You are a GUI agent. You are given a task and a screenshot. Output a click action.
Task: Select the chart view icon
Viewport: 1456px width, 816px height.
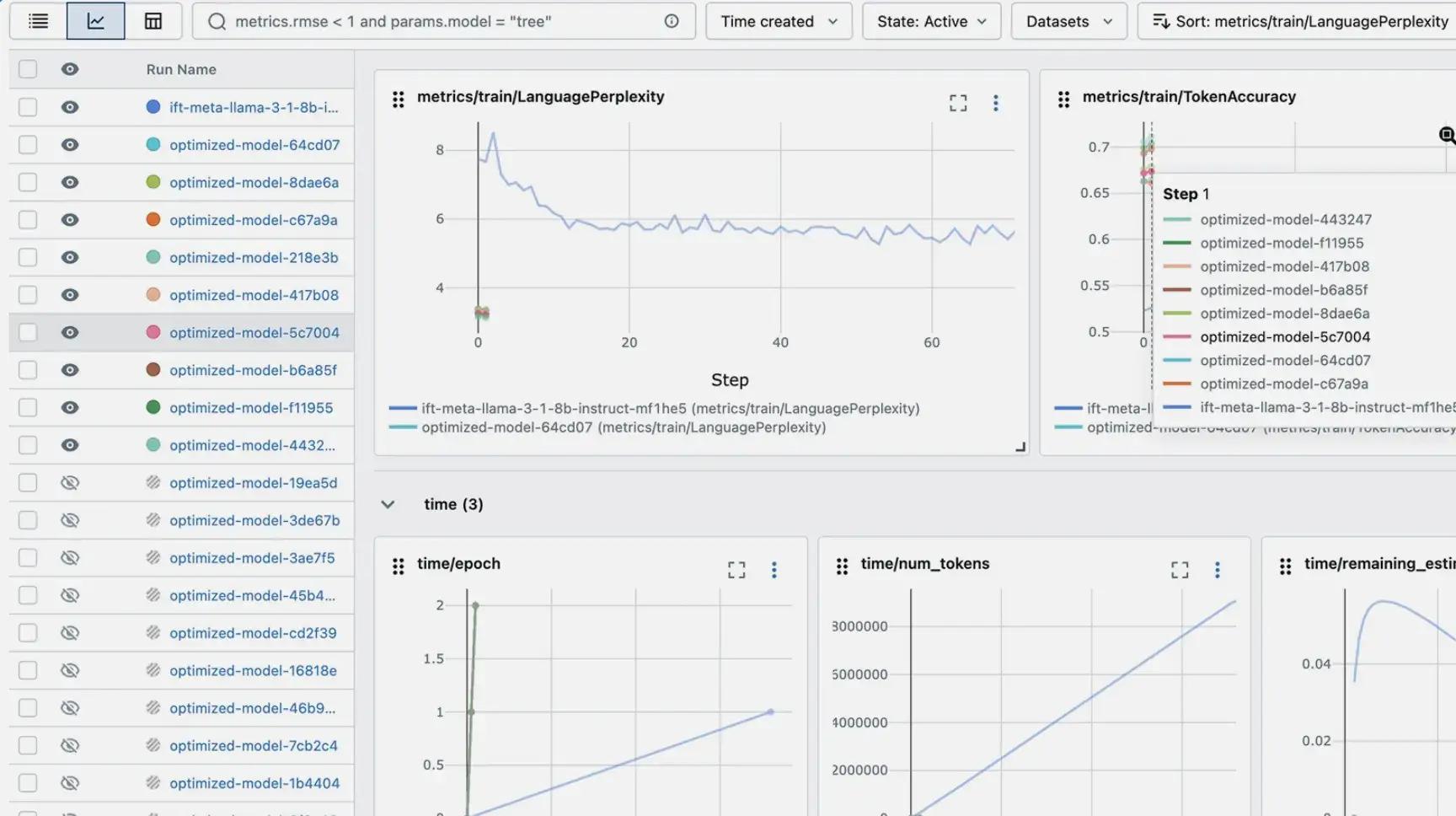pyautogui.click(x=95, y=21)
